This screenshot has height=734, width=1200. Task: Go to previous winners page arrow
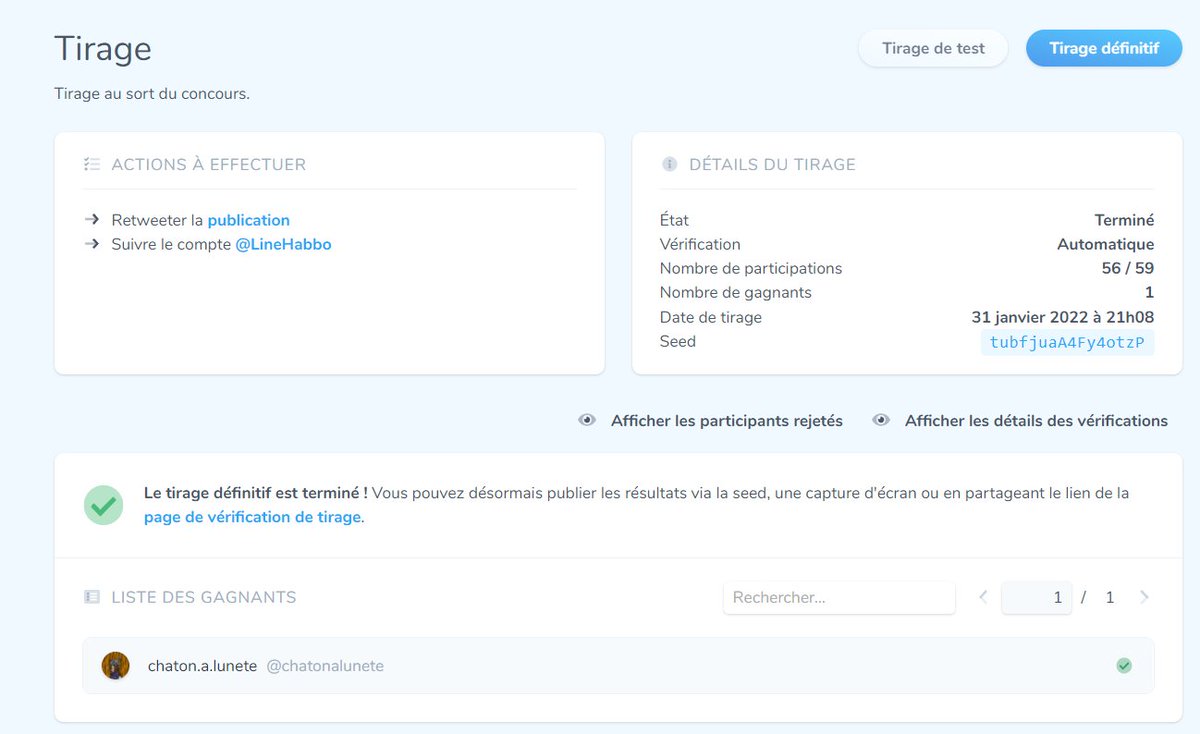983,597
